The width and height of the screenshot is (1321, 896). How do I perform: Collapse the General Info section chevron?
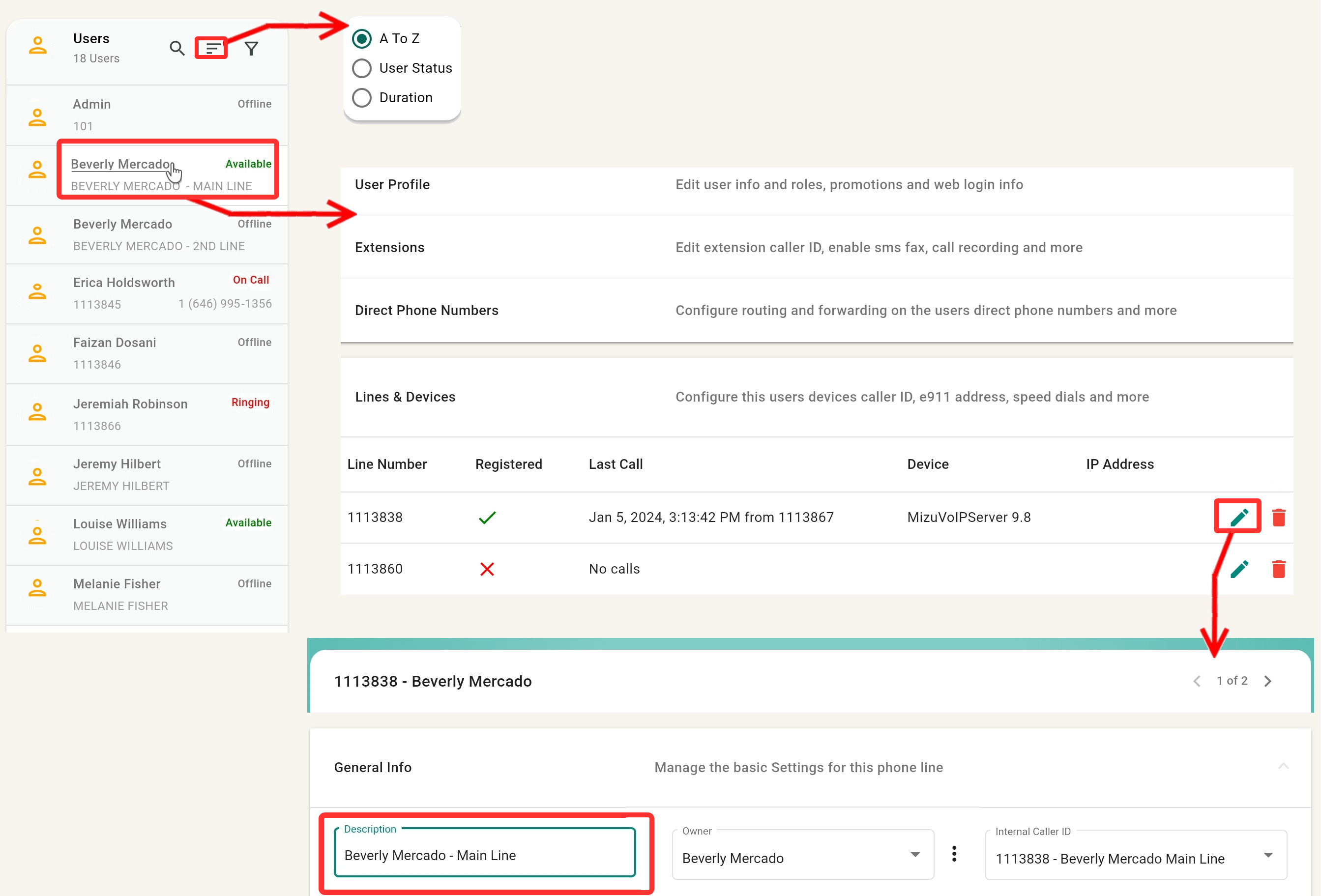(1283, 766)
